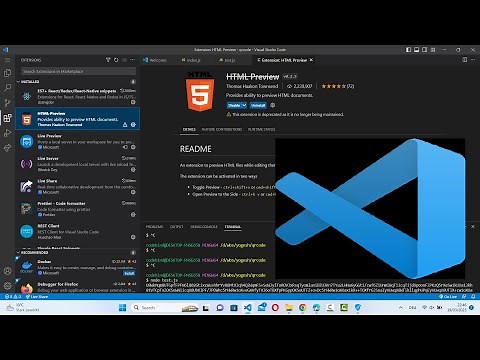Click Go Live in the status bar
Image resolution: width=480 pixels, height=360 pixels.
point(448,296)
